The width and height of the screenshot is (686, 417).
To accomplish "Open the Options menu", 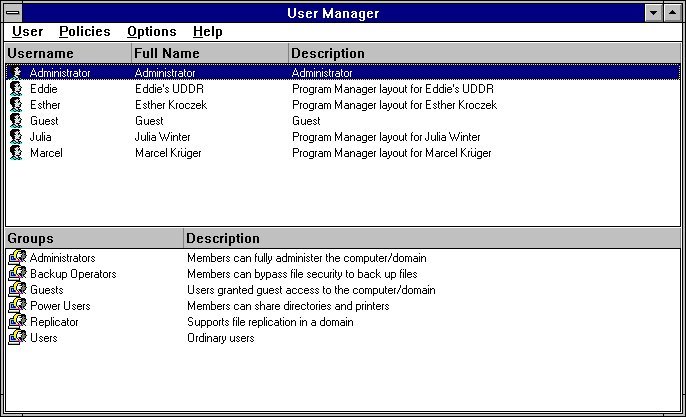I will pos(151,32).
